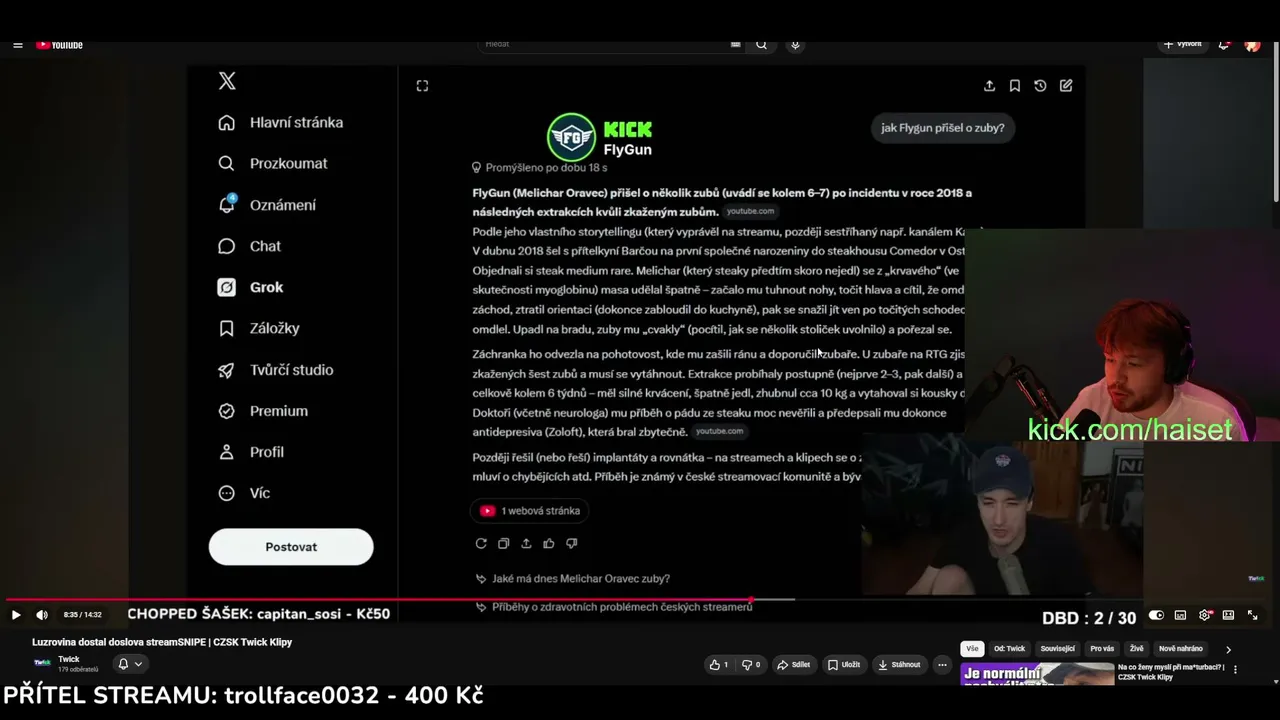Start voice search with the microphone
The height and width of the screenshot is (720, 1280).
pyautogui.click(x=795, y=44)
